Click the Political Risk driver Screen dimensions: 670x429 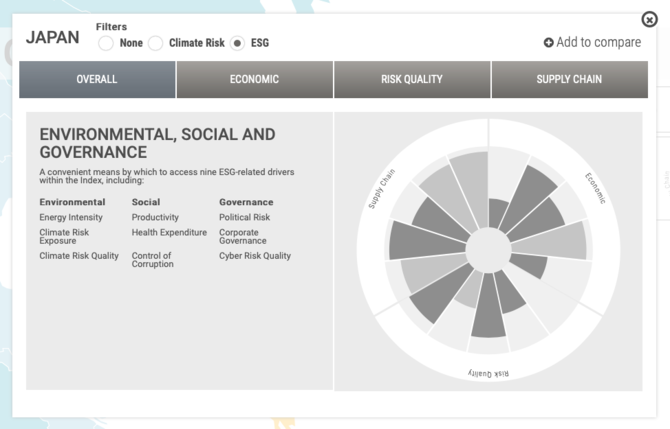pos(245,217)
